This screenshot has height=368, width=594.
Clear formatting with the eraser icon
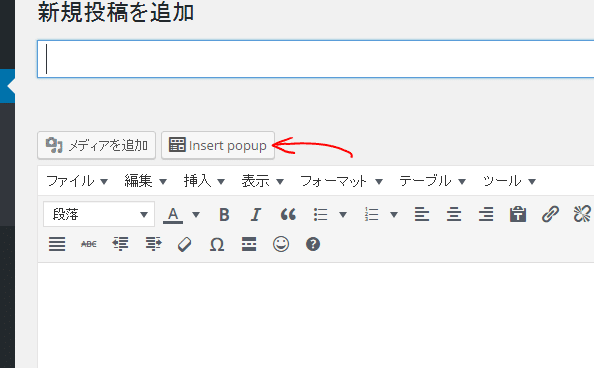coord(184,244)
